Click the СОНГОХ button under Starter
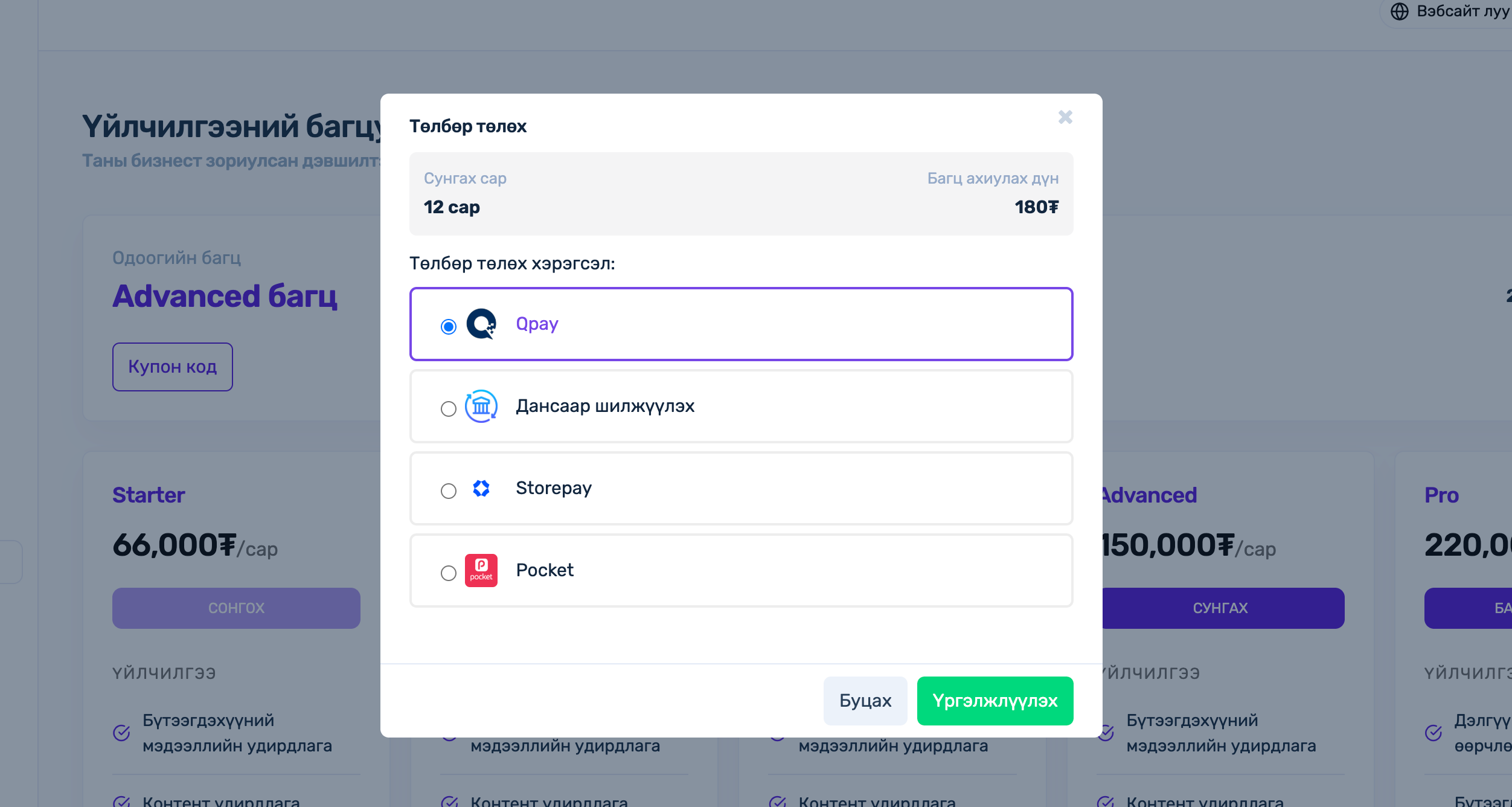Viewport: 1512px width, 807px height. tap(236, 608)
